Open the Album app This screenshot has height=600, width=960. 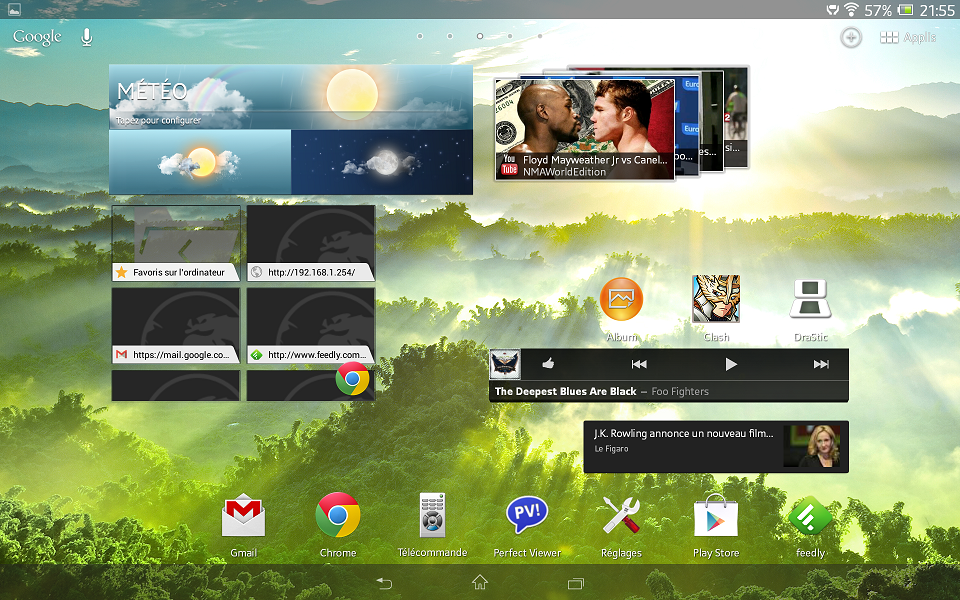621,299
